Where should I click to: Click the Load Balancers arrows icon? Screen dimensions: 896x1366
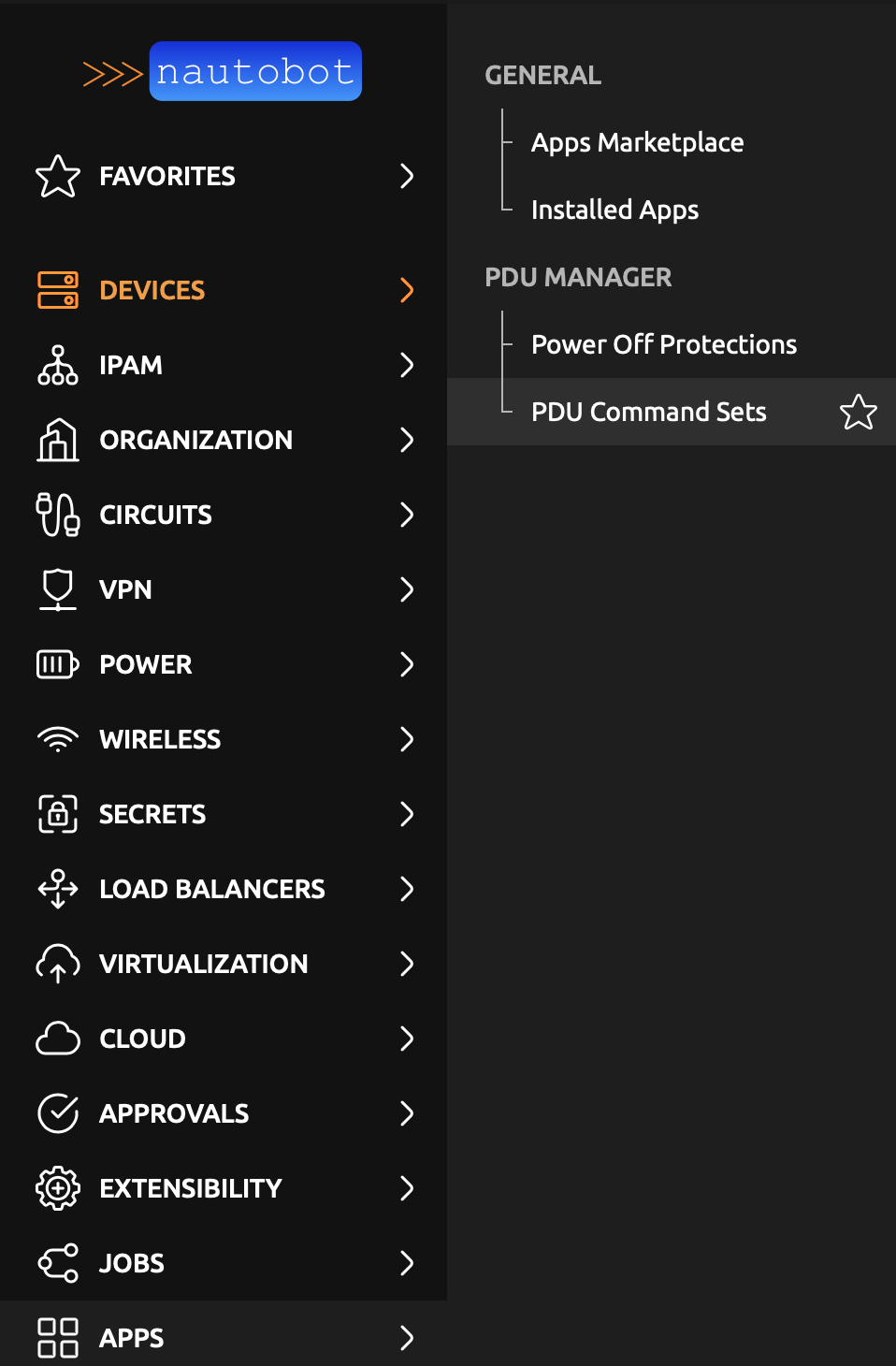[x=58, y=889]
